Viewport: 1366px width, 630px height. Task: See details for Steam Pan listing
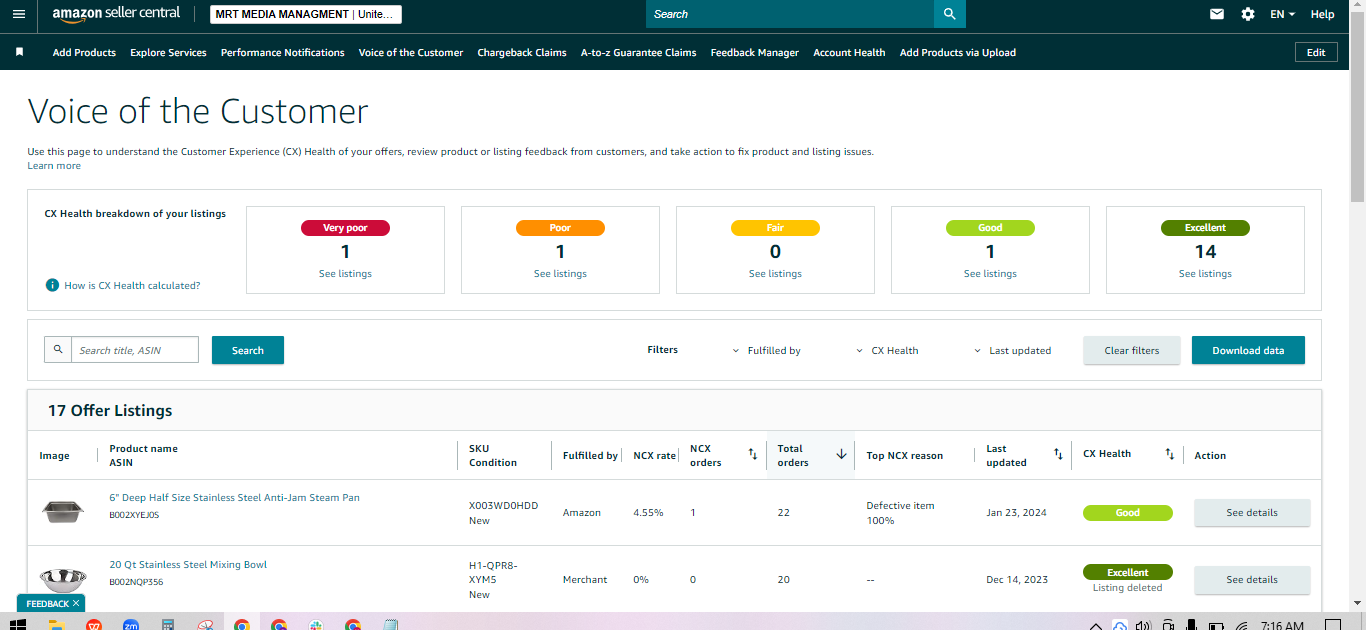(1252, 512)
